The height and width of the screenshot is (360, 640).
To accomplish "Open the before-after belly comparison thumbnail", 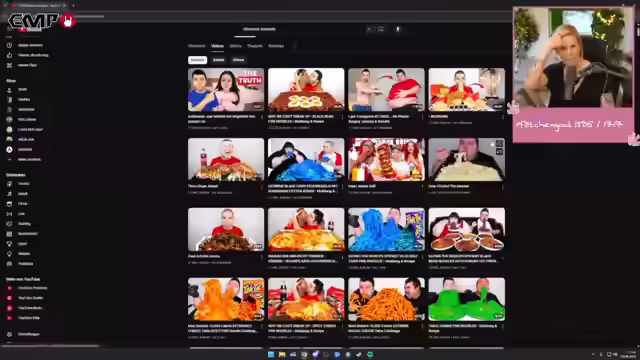I will pyautogui.click(x=386, y=90).
